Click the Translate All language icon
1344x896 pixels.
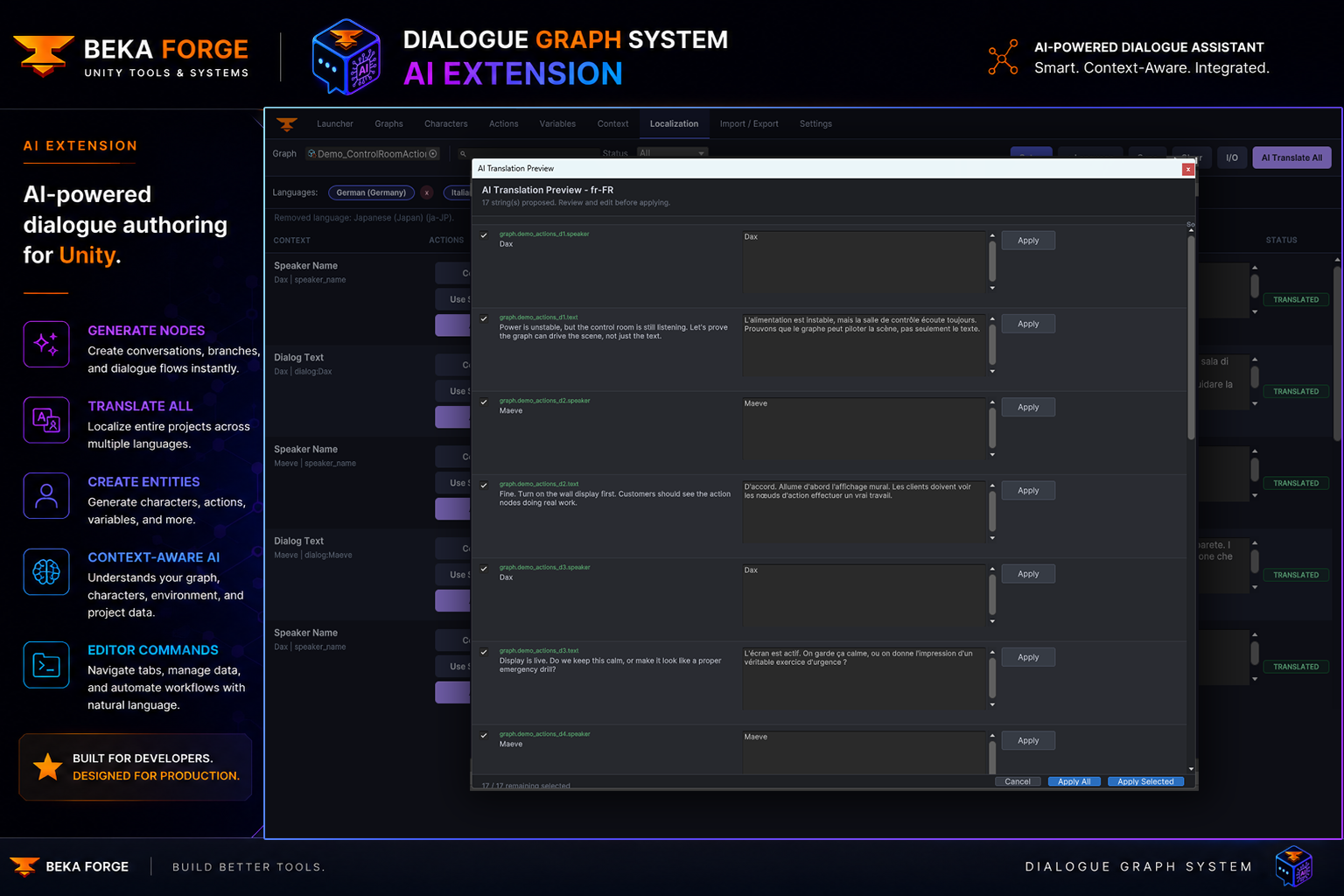[x=46, y=420]
